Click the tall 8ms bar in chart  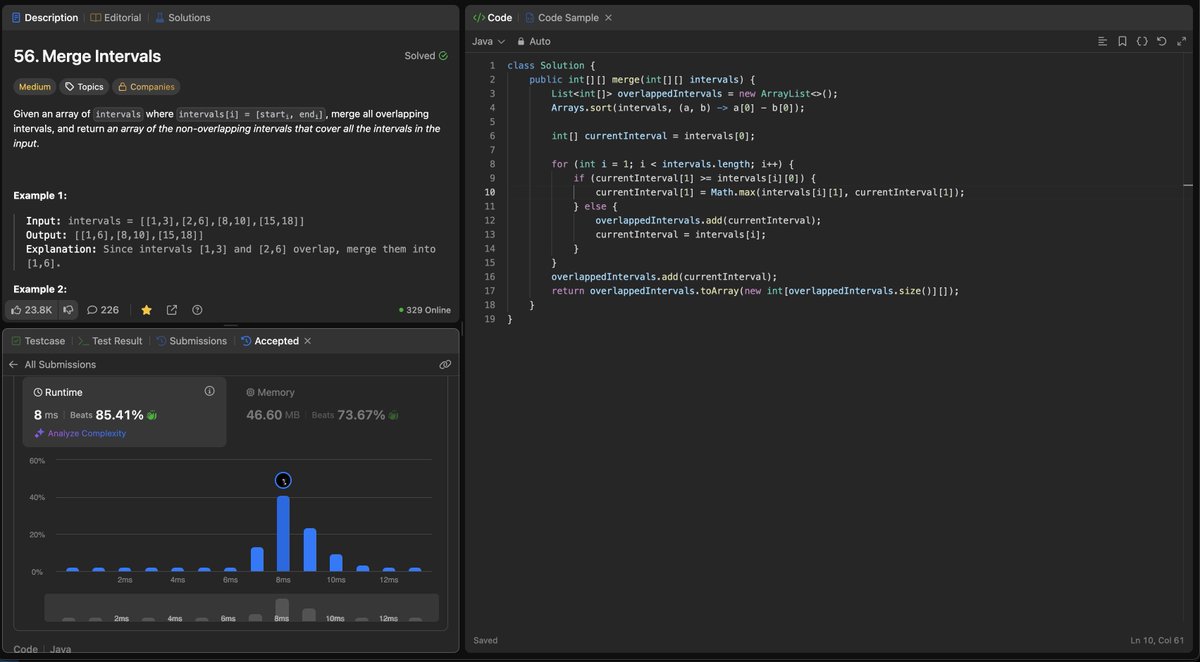click(x=283, y=534)
